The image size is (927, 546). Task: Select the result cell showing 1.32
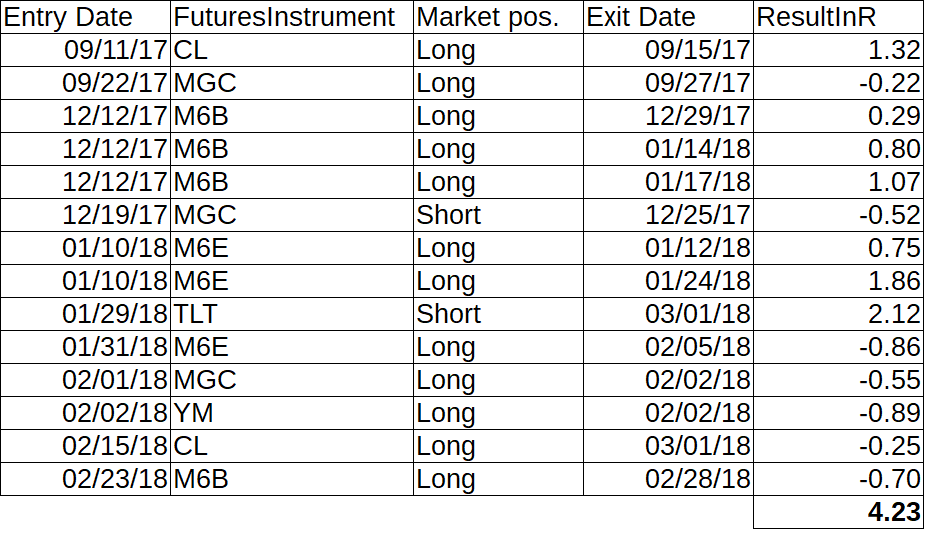838,50
